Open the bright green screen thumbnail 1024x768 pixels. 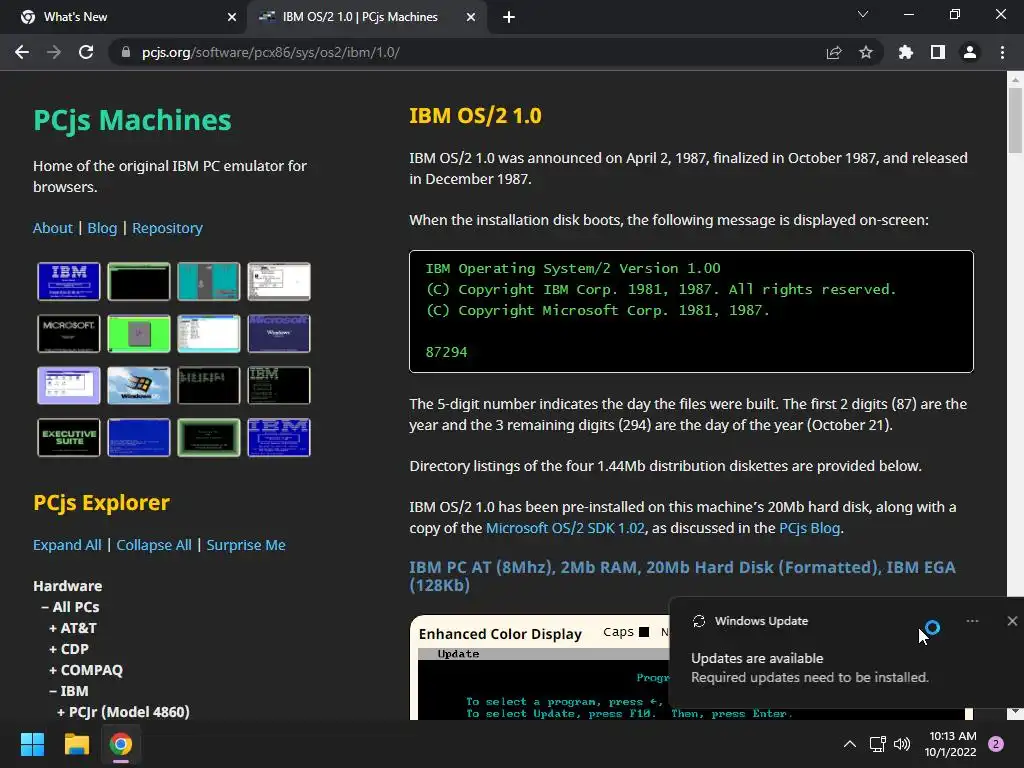[x=138, y=333]
